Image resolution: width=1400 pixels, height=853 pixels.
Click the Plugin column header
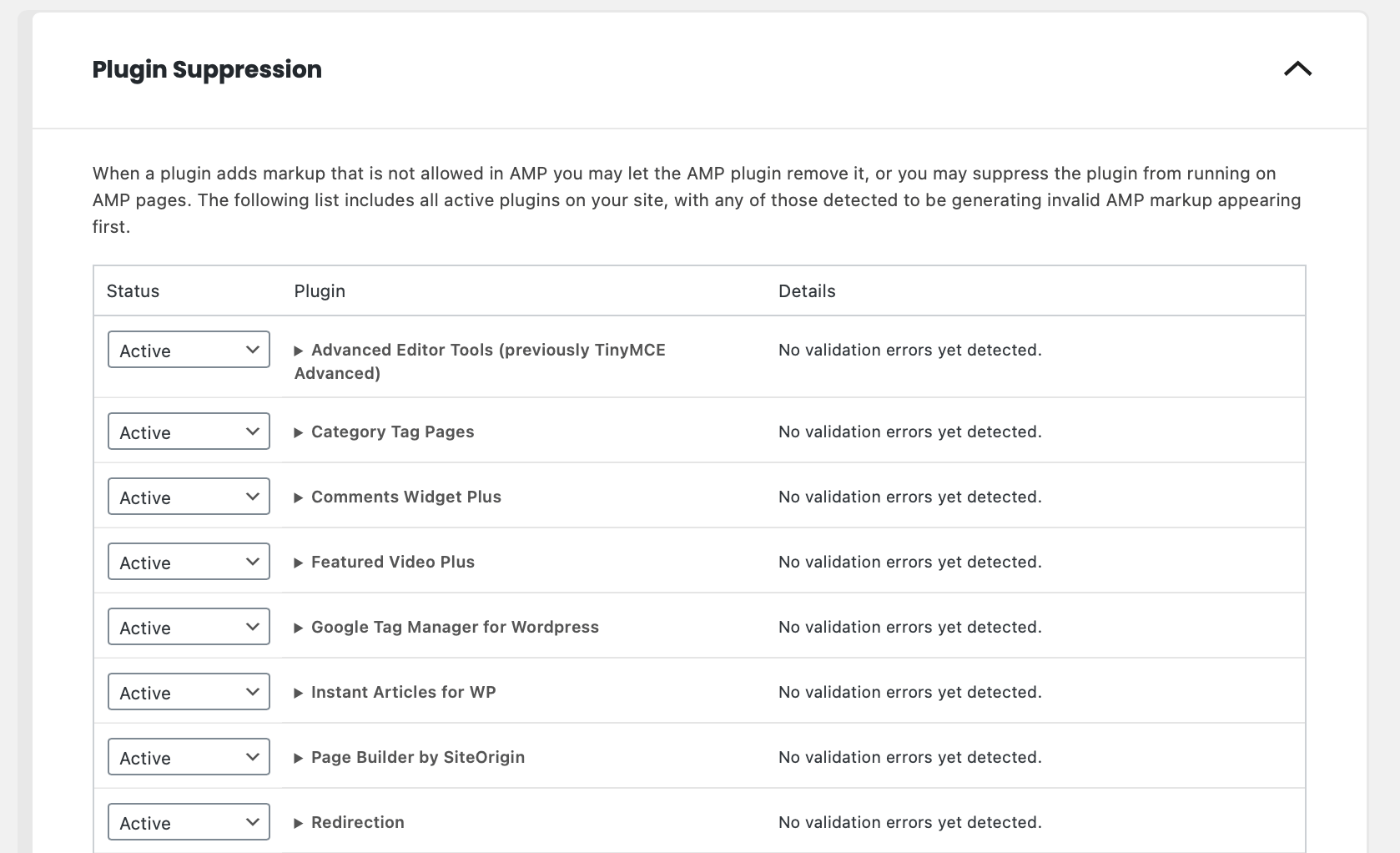point(320,291)
